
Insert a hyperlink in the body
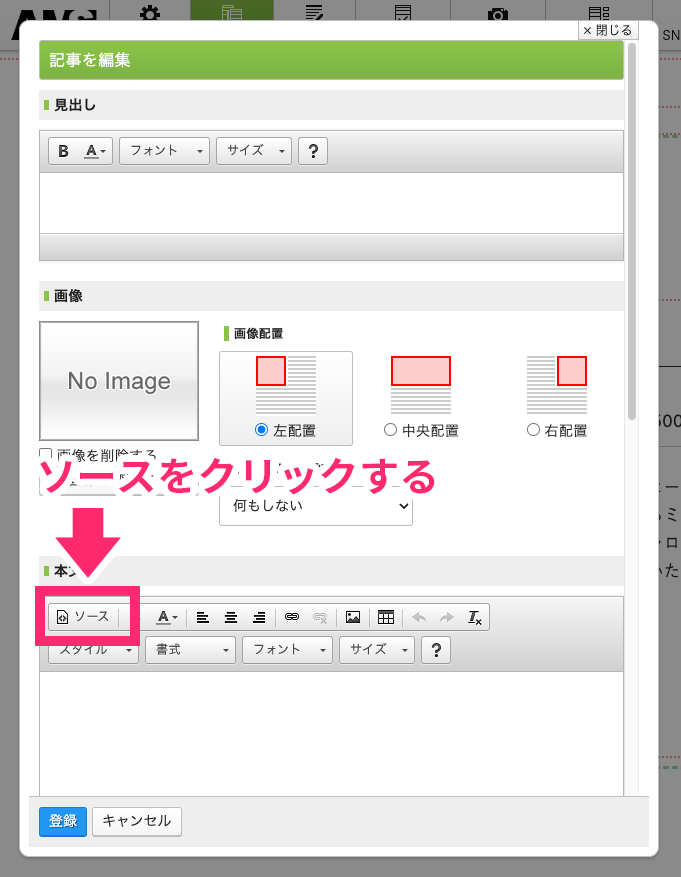[292, 617]
